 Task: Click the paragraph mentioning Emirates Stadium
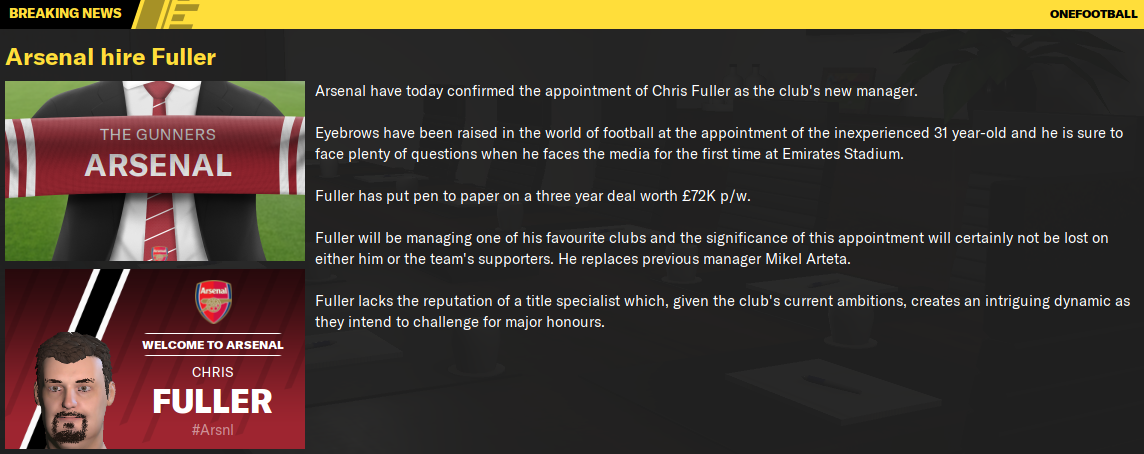click(x=719, y=143)
